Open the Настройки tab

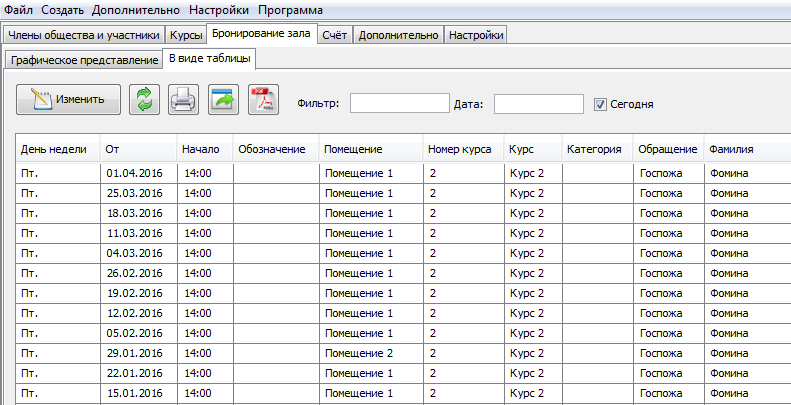pos(476,35)
